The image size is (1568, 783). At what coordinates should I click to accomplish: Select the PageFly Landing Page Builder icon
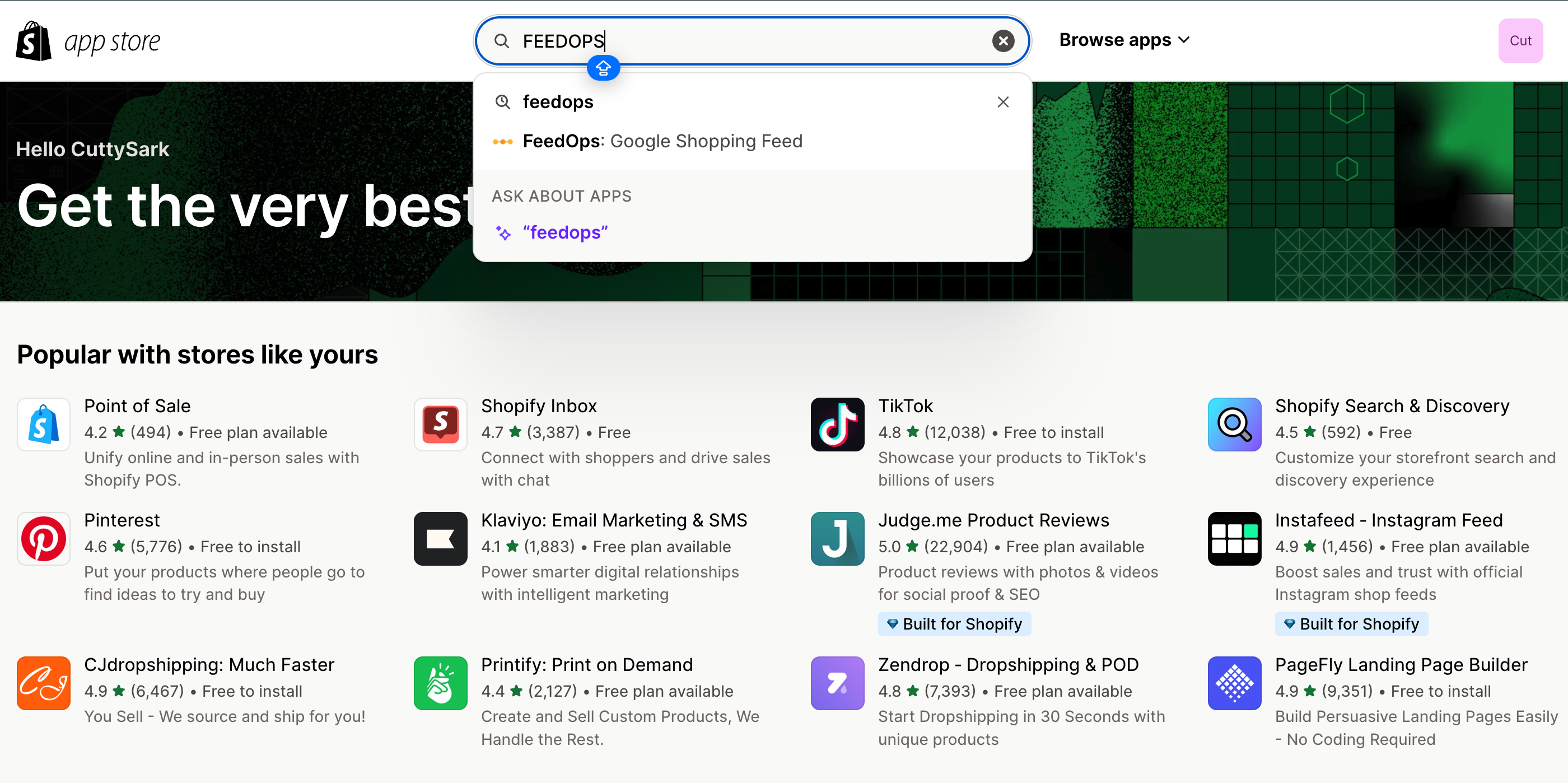1234,683
